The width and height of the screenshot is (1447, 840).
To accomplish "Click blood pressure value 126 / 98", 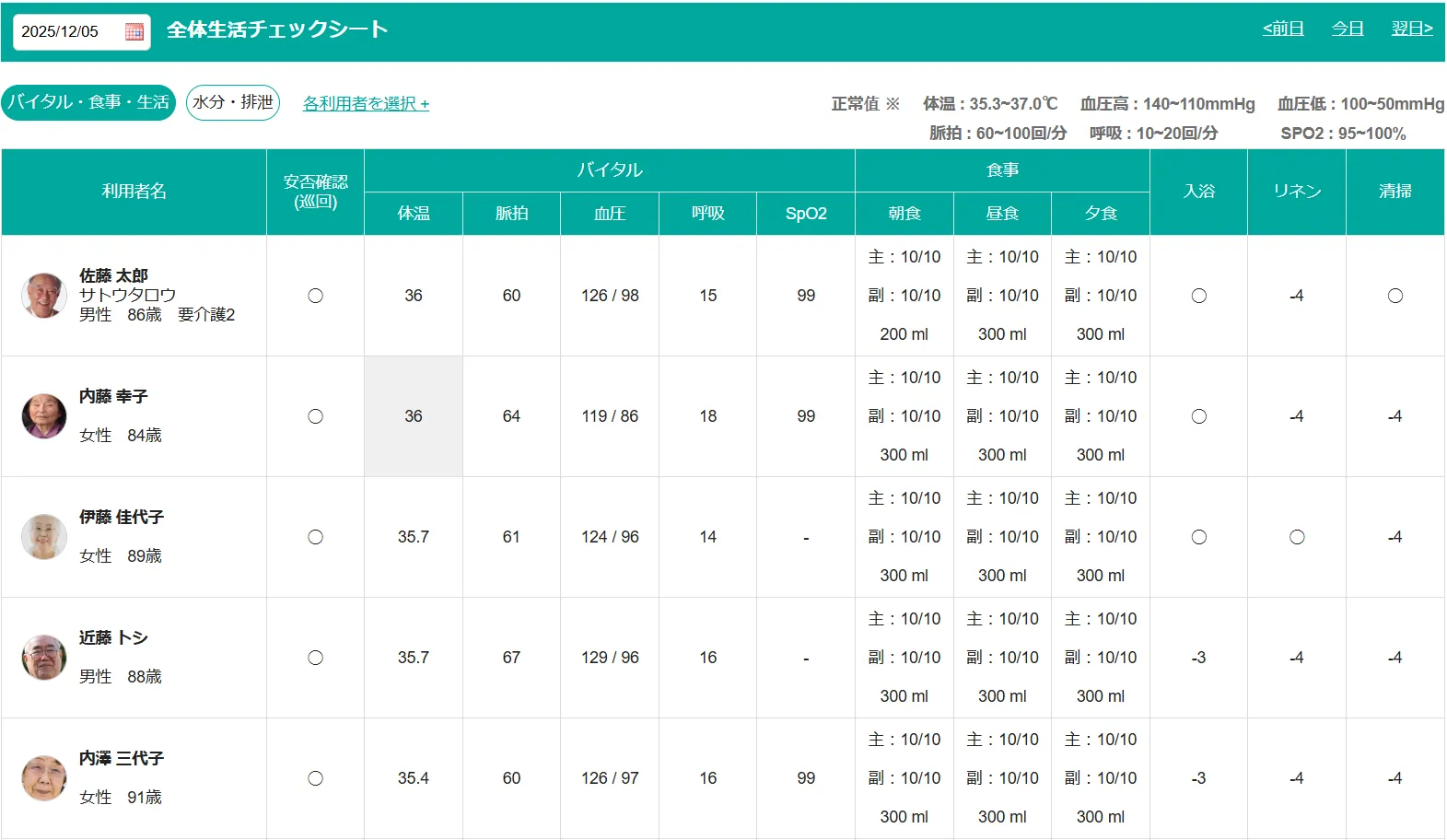I will tap(610, 296).
